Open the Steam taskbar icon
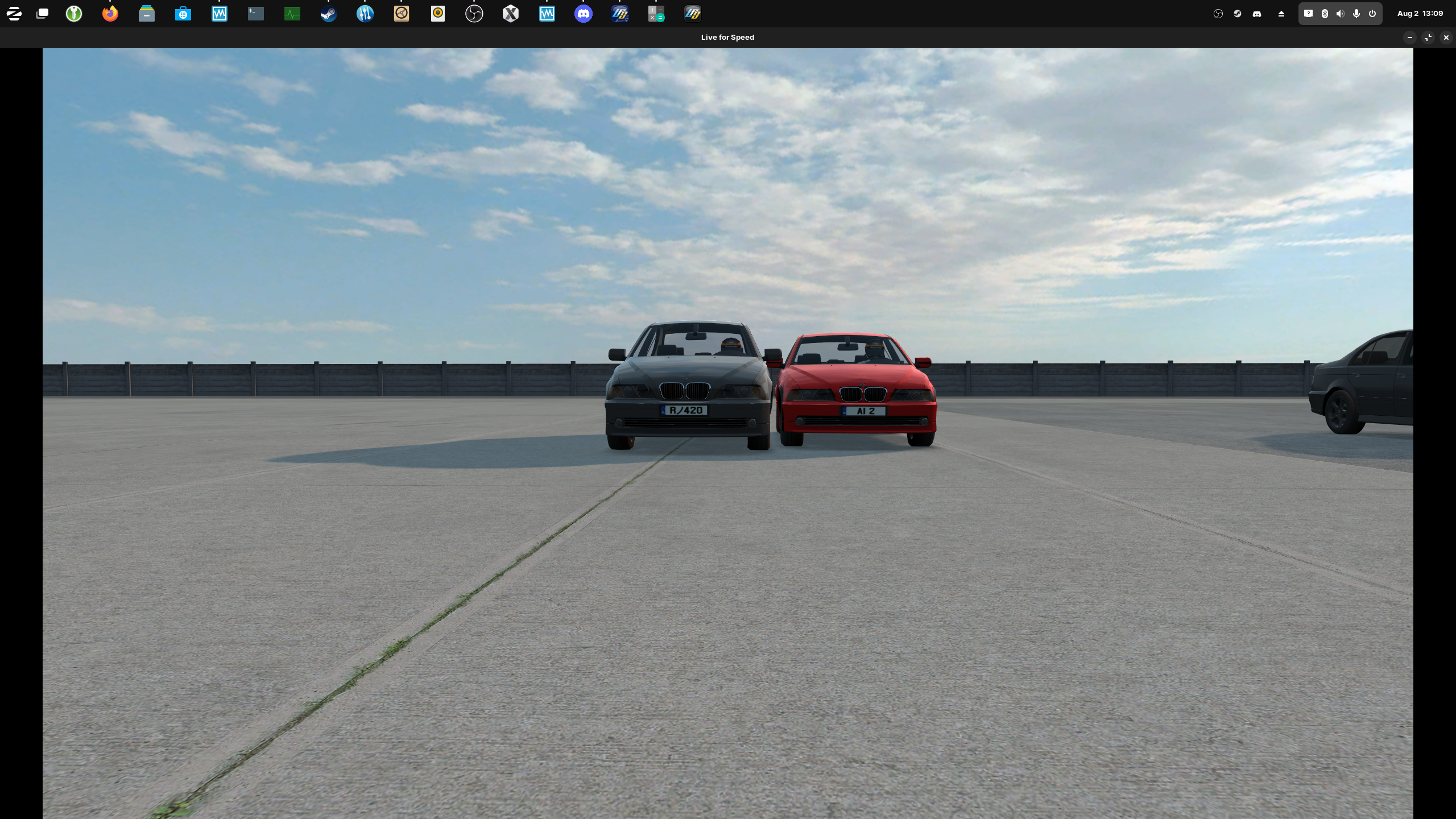This screenshot has height=819, width=1456. coord(329,14)
